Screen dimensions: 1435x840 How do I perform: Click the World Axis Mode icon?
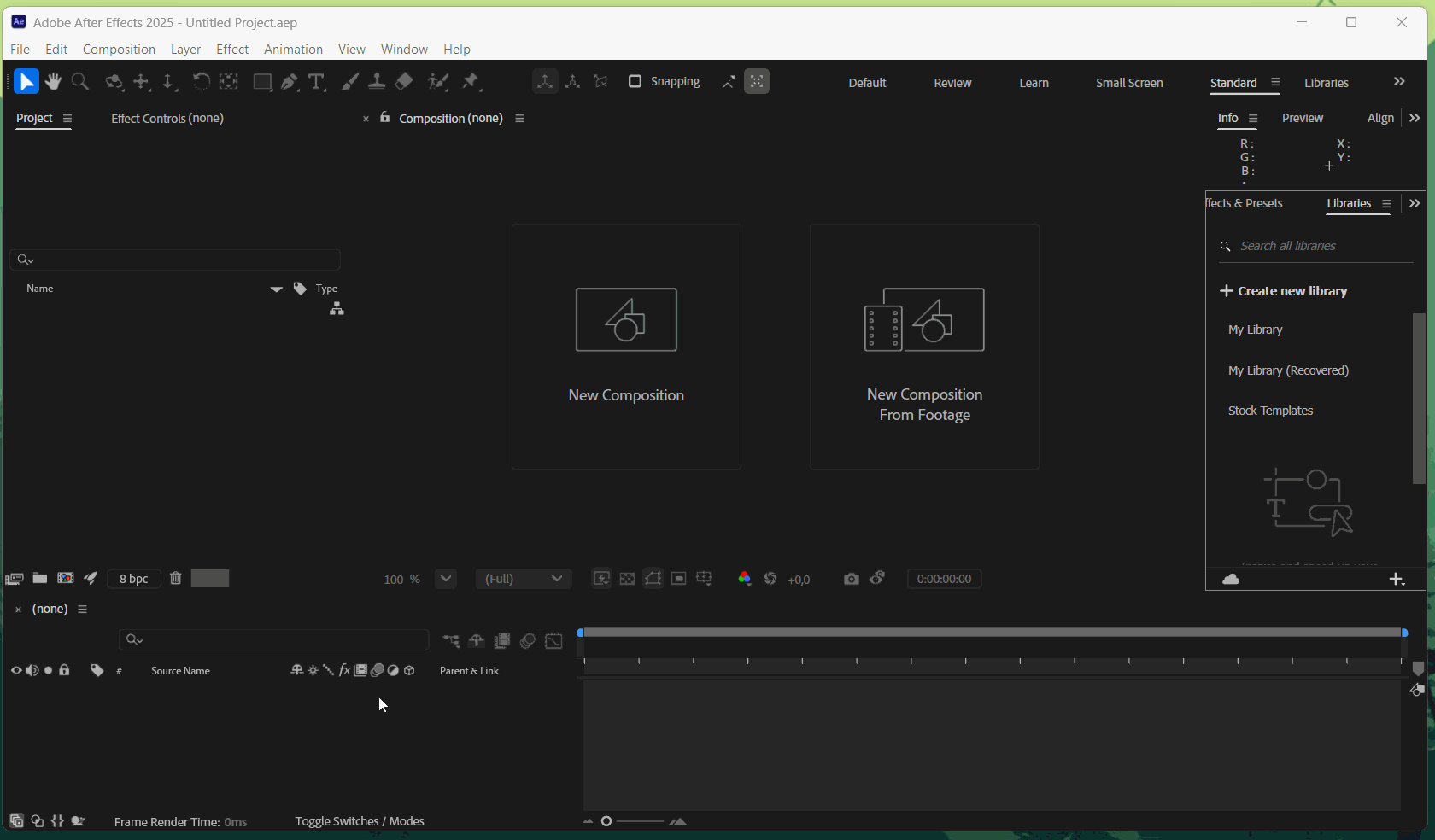tap(573, 82)
